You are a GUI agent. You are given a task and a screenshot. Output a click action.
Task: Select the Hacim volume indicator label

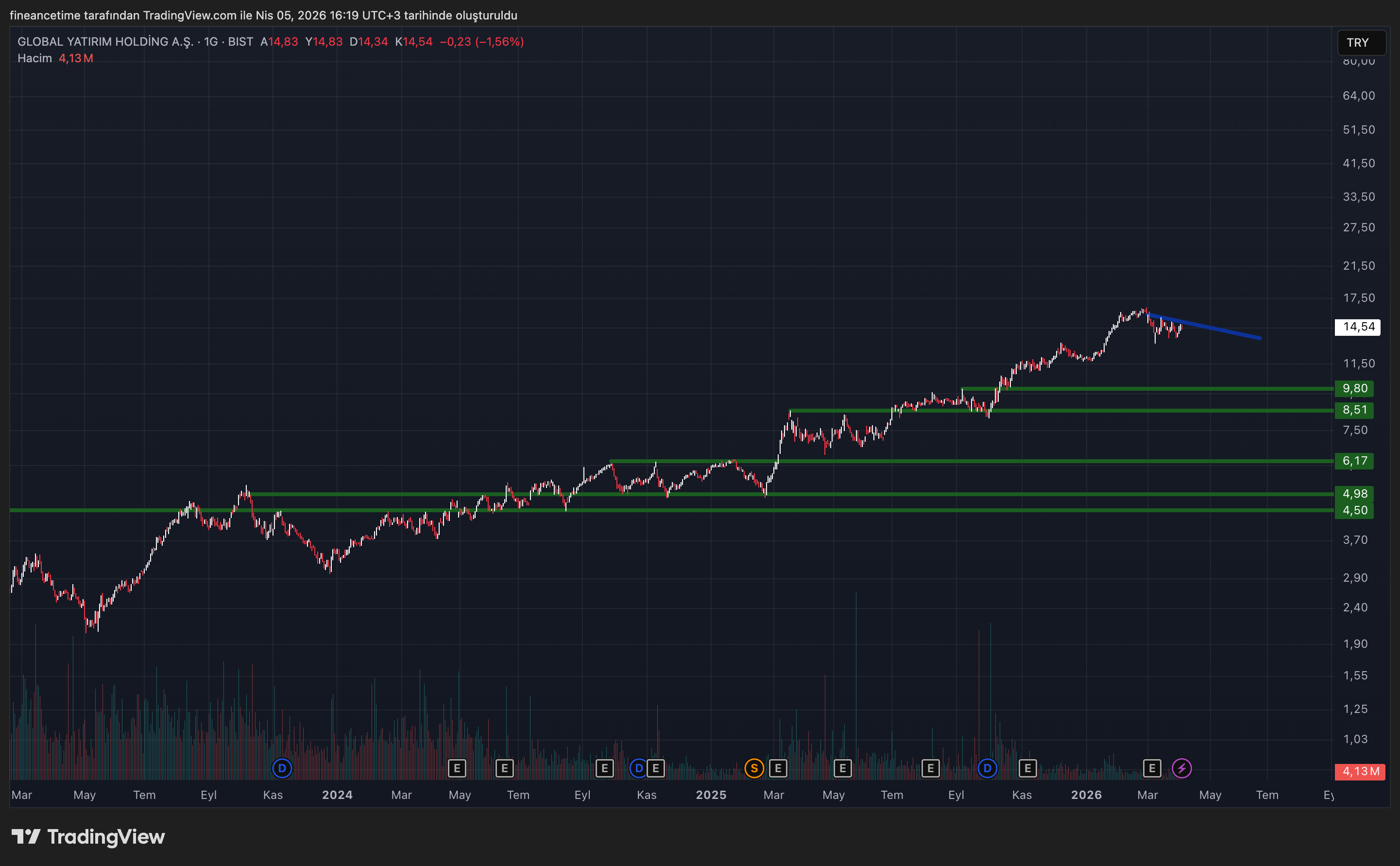[35, 58]
